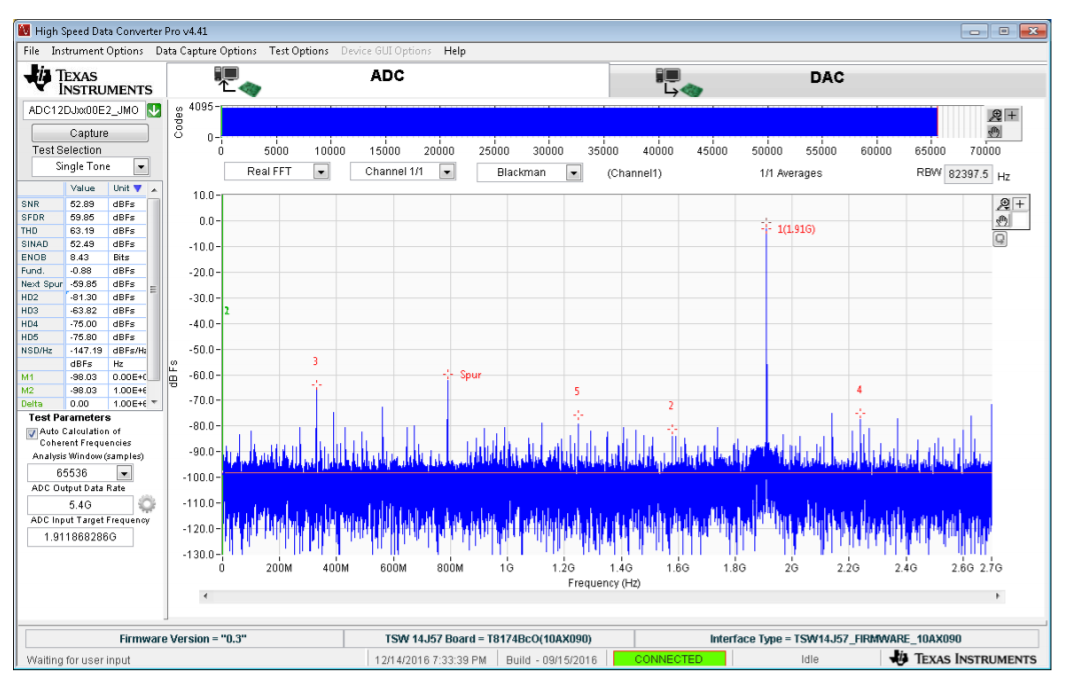Click the right arrow of the horizontal plot scrollbar
Image resolution: width=1092 pixels, height=678 pixels.
tap(997, 596)
